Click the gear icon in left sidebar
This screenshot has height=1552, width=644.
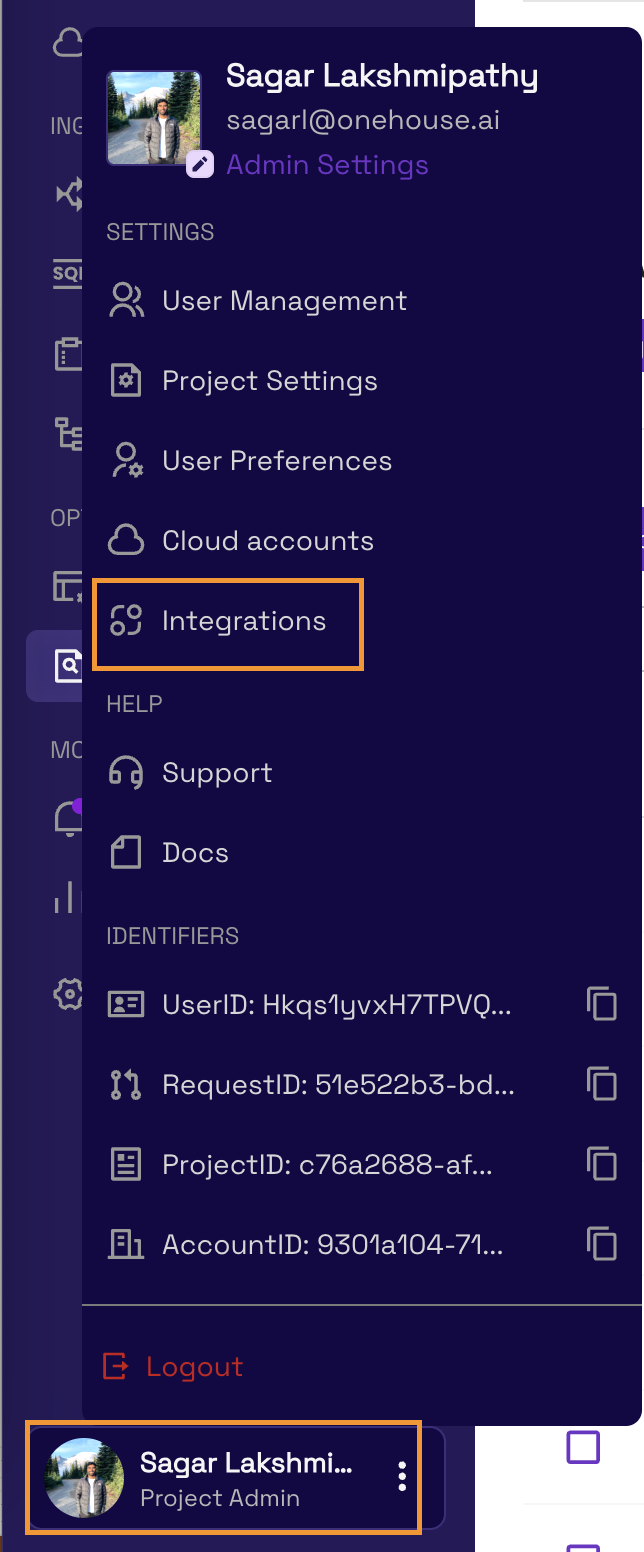click(68, 994)
